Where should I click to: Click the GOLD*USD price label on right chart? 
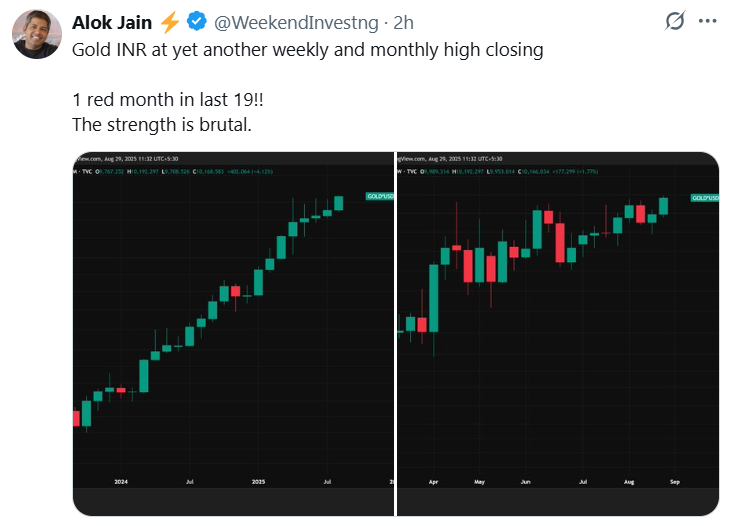705,198
